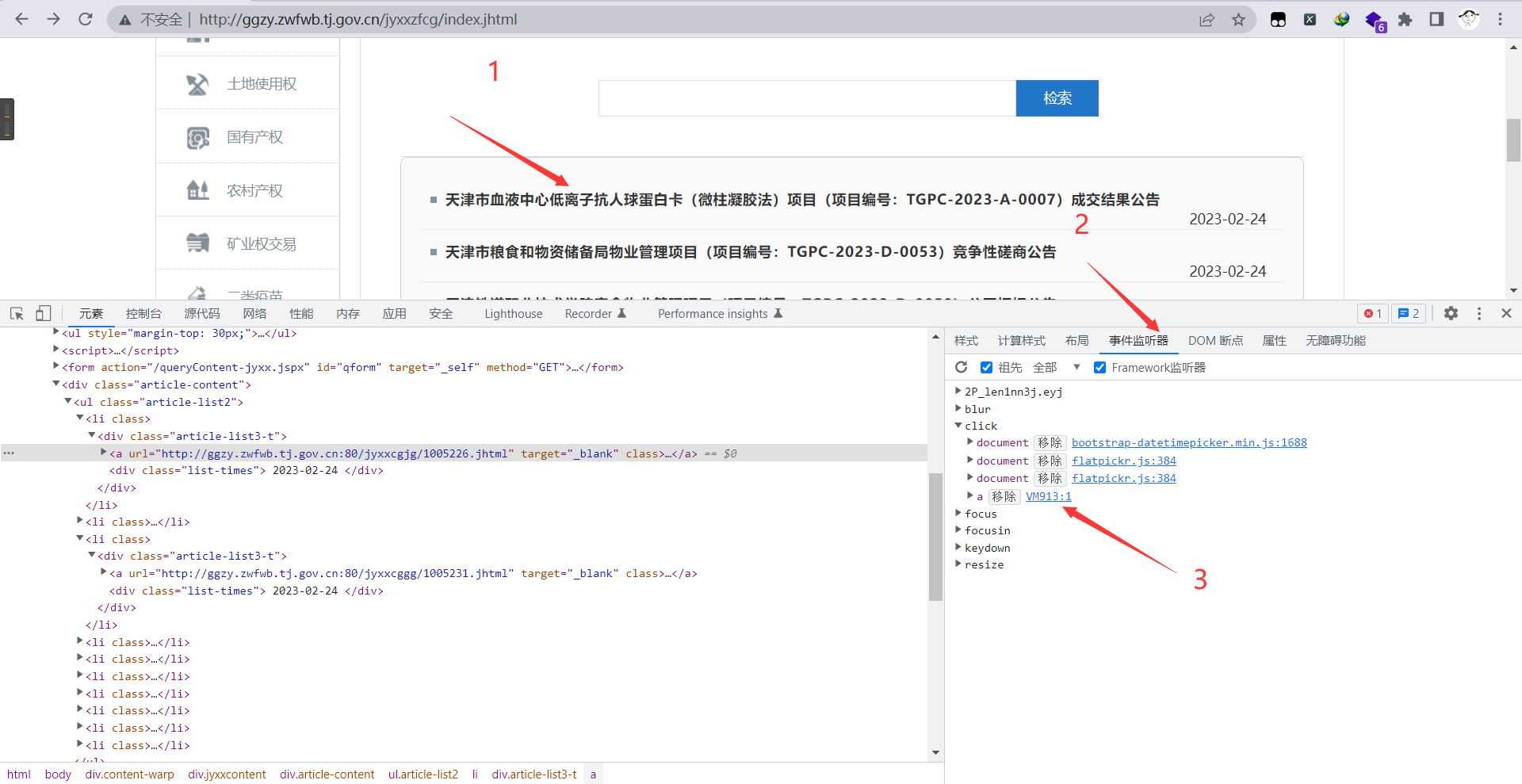Go back to the previous page
Screen dimensions: 1522x784
pyautogui.click(x=21, y=19)
